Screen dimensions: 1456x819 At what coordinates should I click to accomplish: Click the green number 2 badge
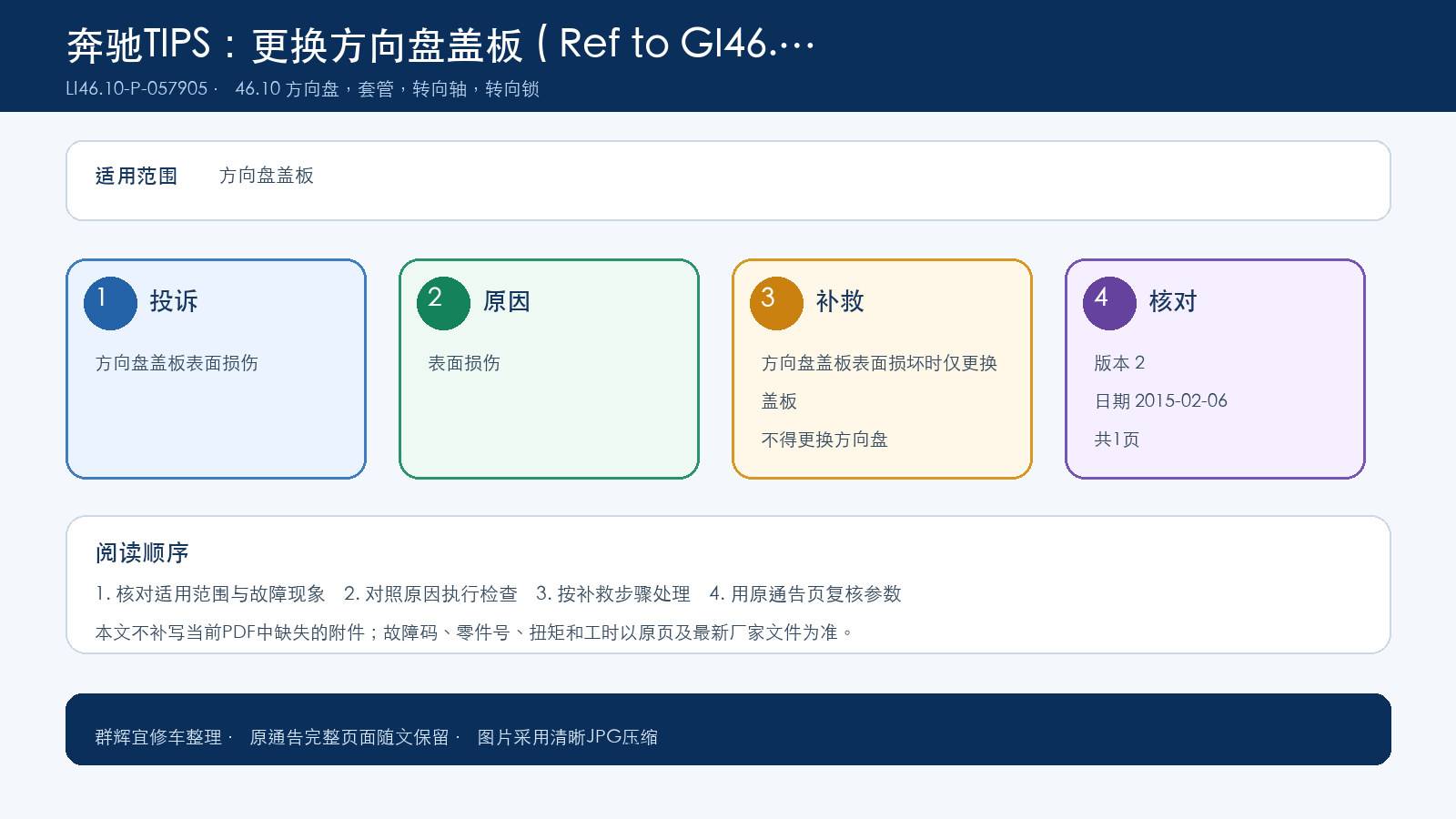point(443,303)
